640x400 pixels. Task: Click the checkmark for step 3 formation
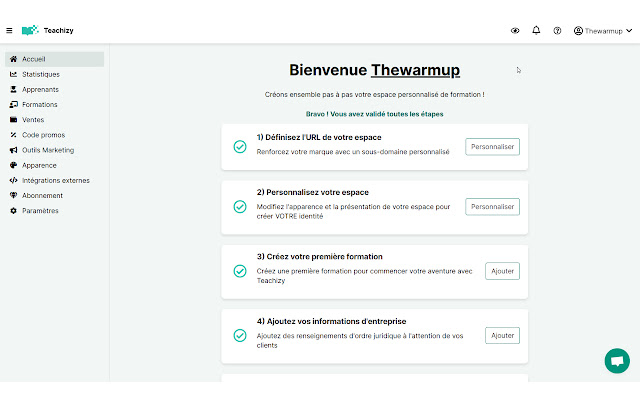coord(240,271)
